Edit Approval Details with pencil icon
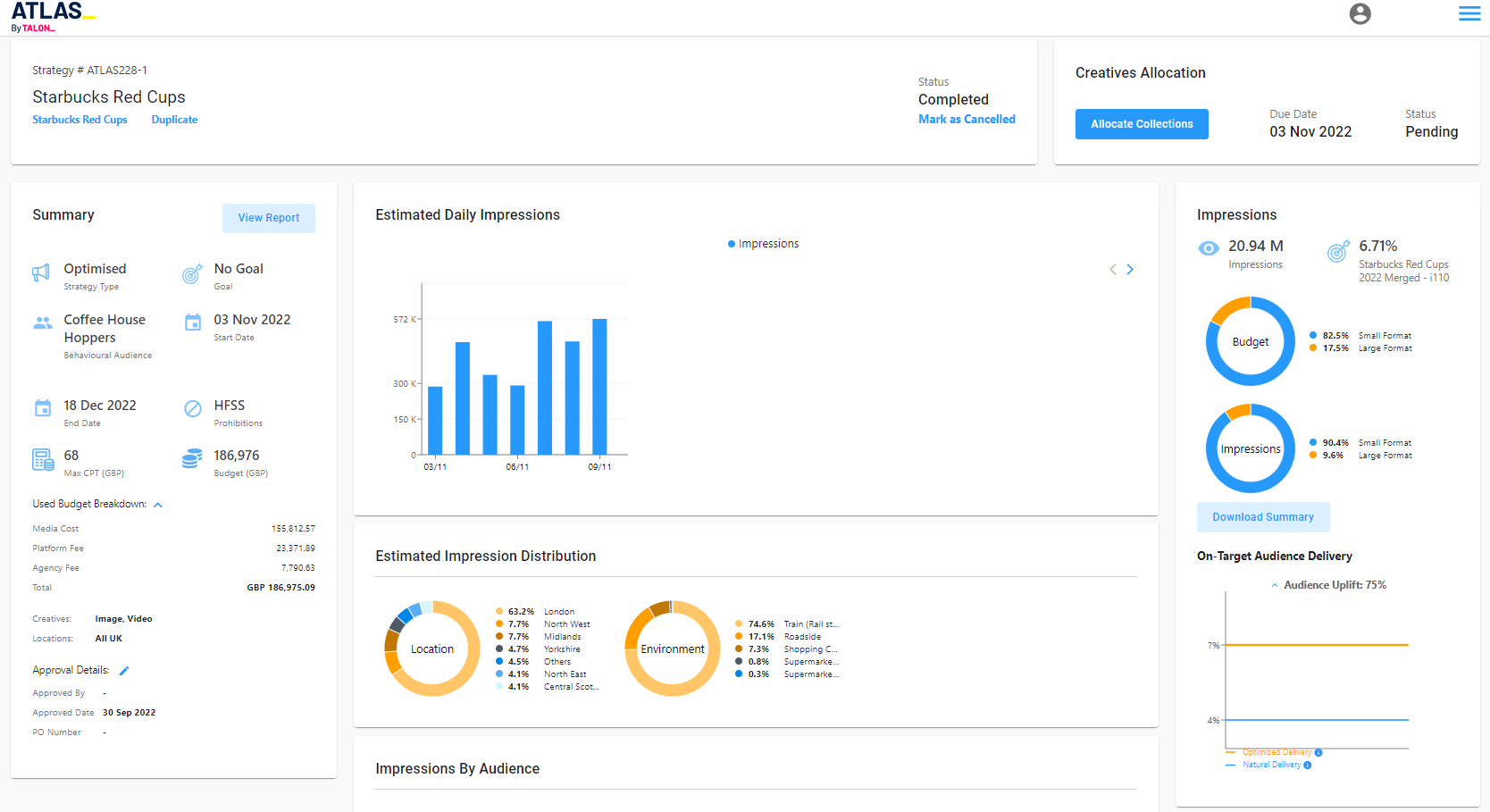This screenshot has width=1490, height=812. pos(124,671)
